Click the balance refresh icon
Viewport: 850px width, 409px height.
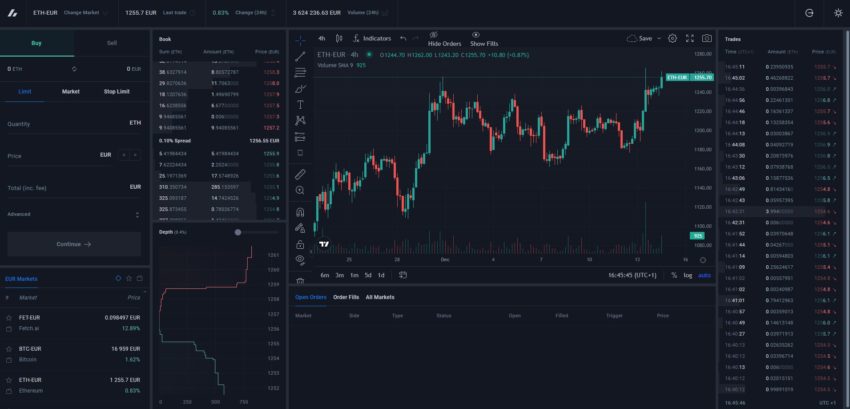[x=74, y=69]
